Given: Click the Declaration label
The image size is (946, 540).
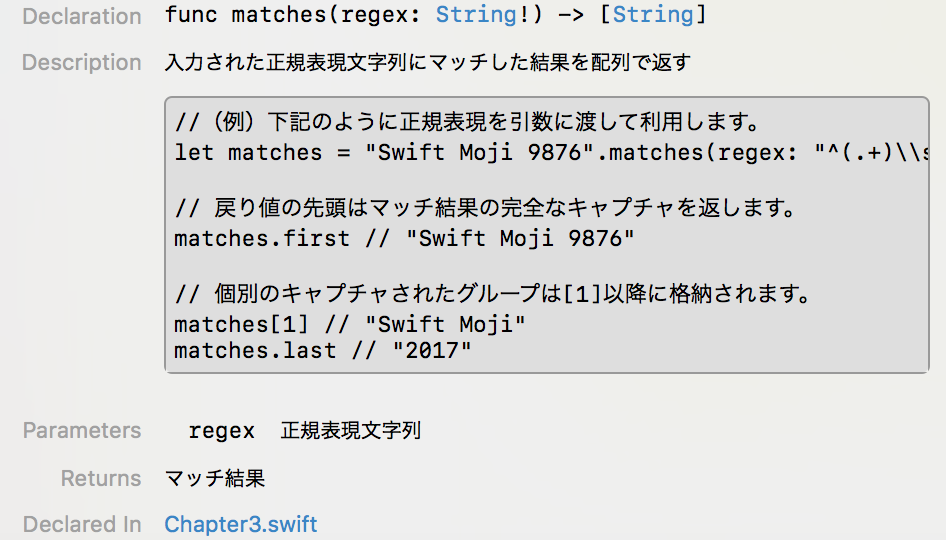Looking at the screenshot, I should click(82, 16).
